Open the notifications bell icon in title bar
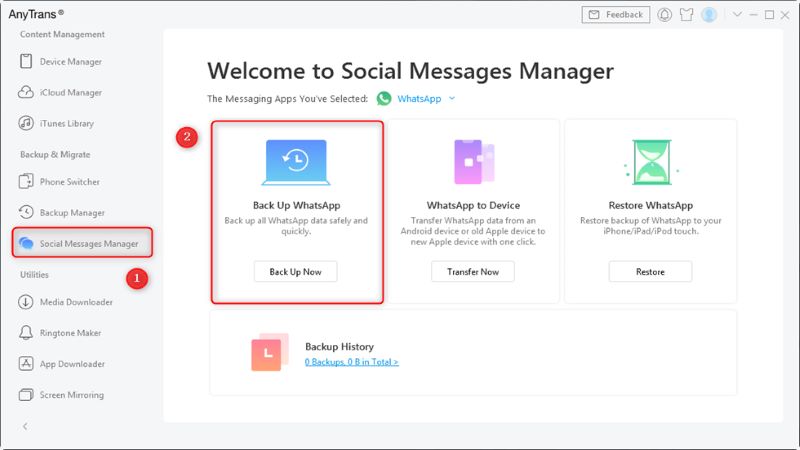Image resolution: width=800 pixels, height=450 pixels. (664, 15)
